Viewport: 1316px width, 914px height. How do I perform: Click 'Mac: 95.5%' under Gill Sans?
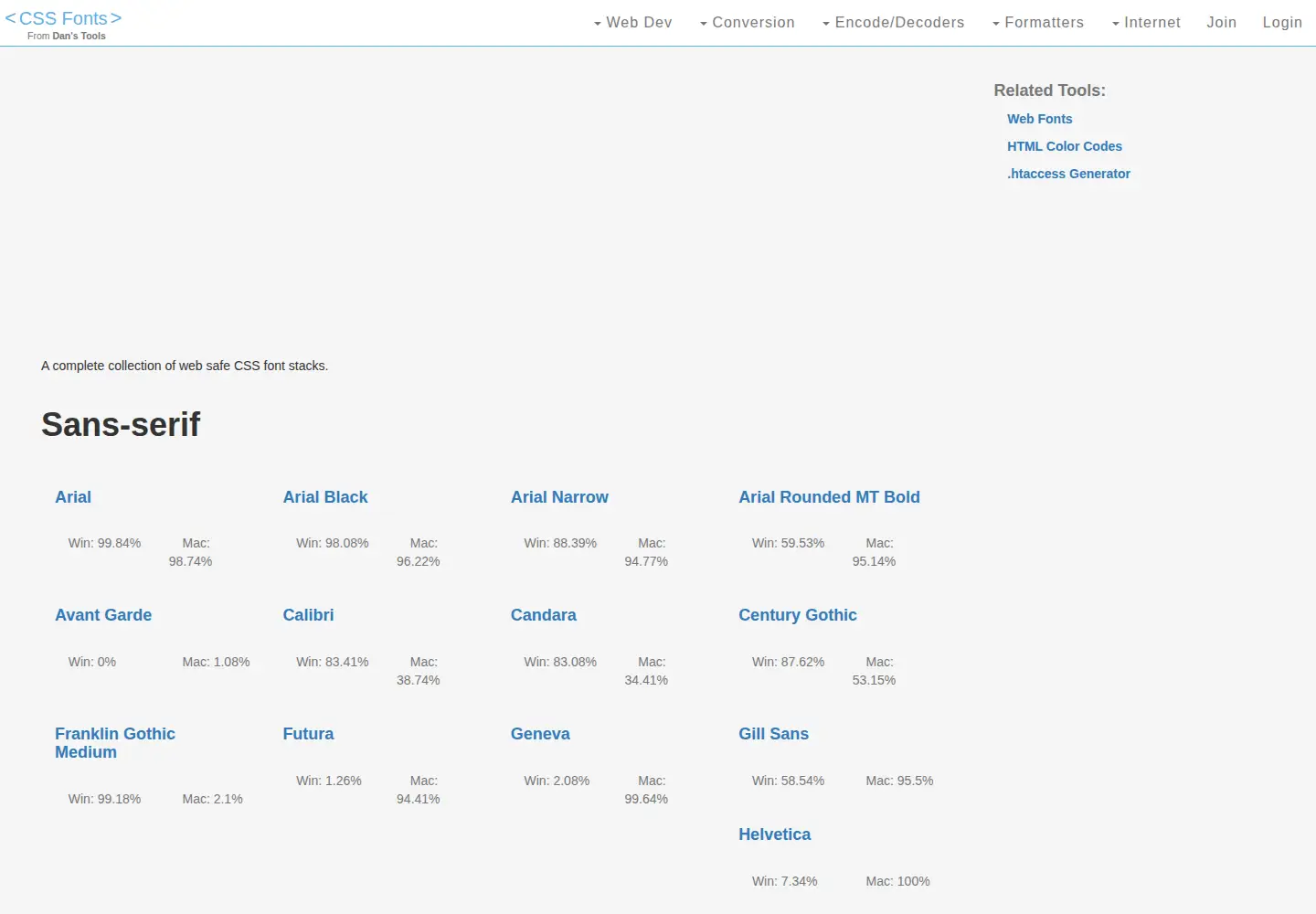899,781
